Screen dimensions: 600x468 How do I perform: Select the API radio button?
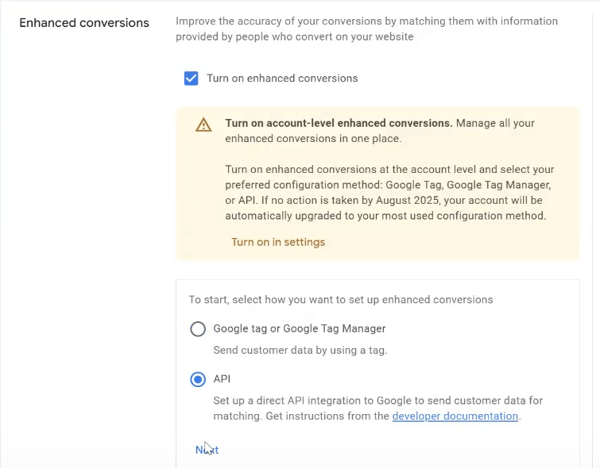tap(198, 379)
